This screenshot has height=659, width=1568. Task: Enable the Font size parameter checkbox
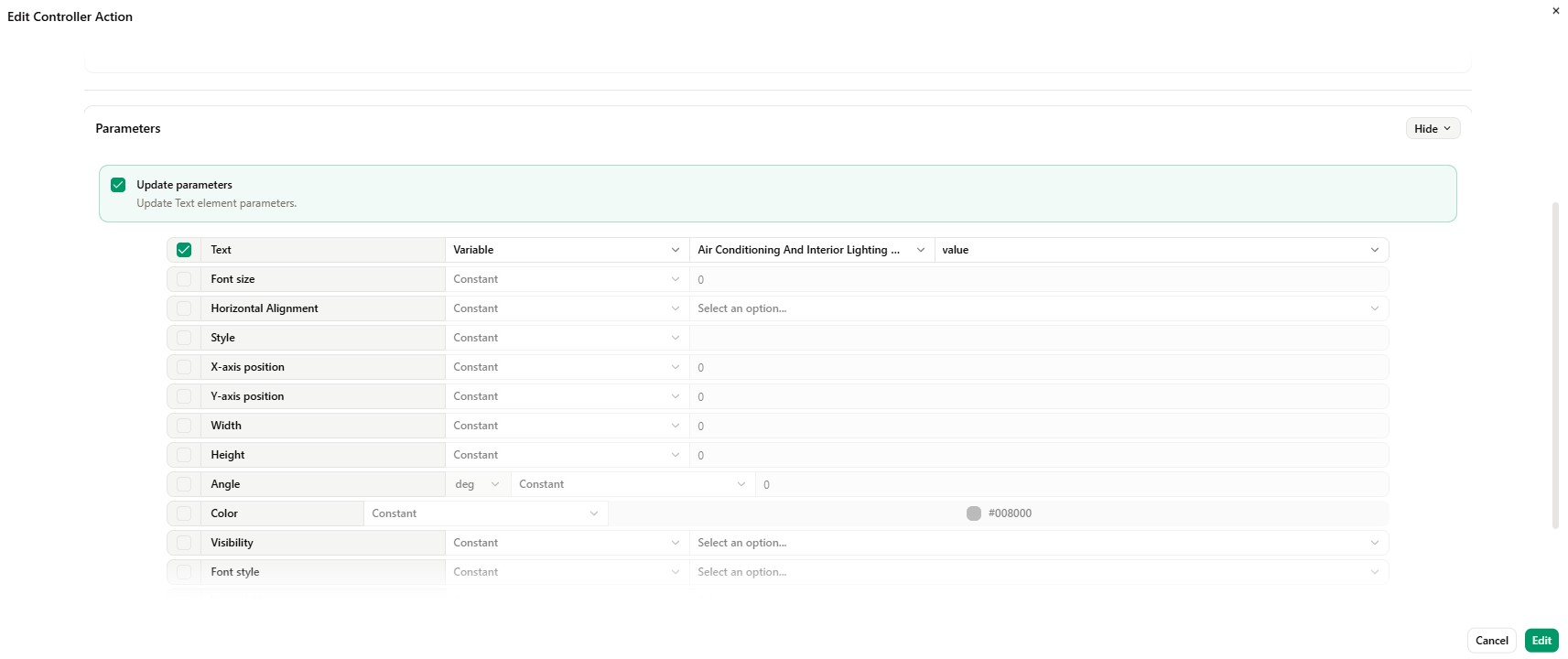click(x=184, y=279)
